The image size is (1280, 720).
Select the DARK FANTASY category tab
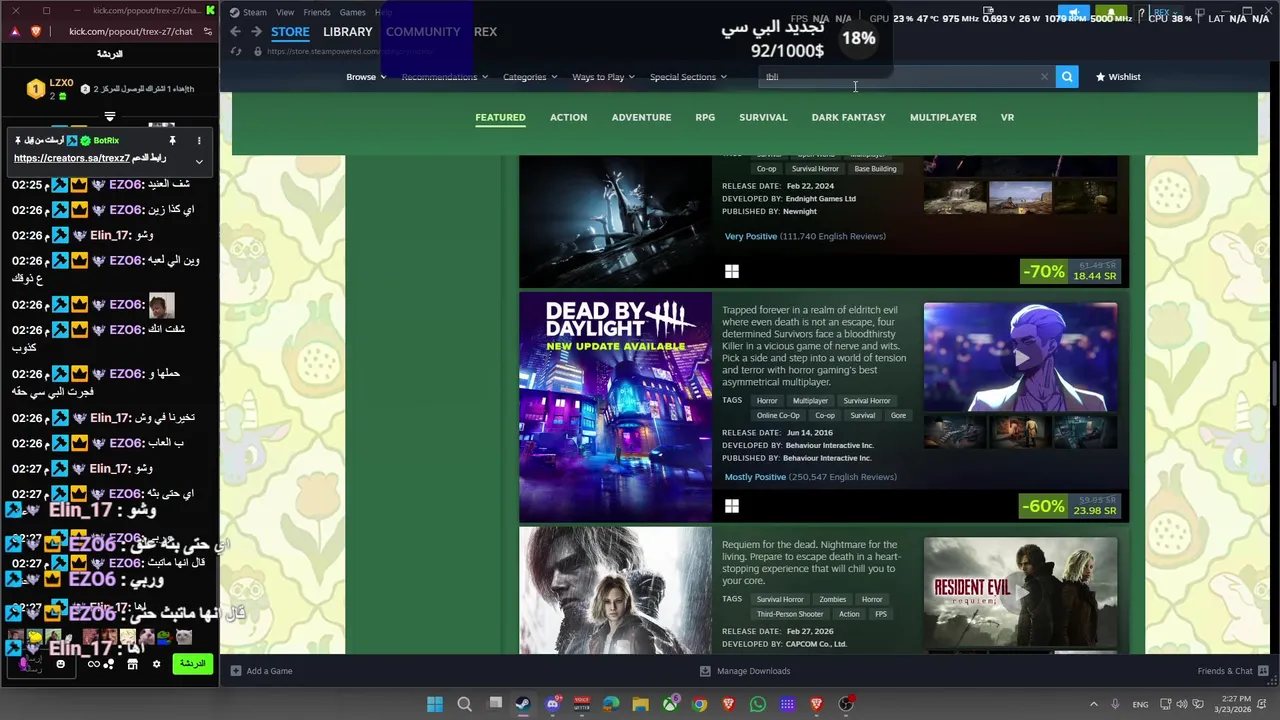pyautogui.click(x=848, y=117)
